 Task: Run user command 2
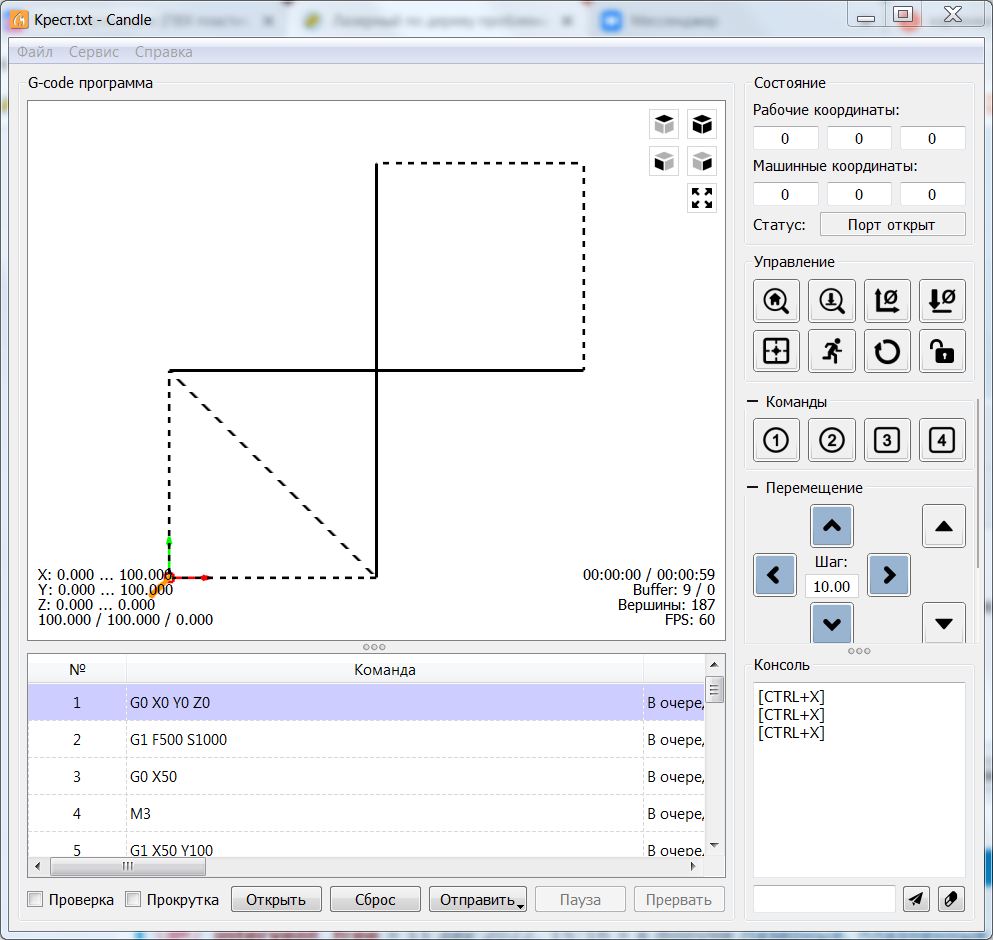pos(832,440)
